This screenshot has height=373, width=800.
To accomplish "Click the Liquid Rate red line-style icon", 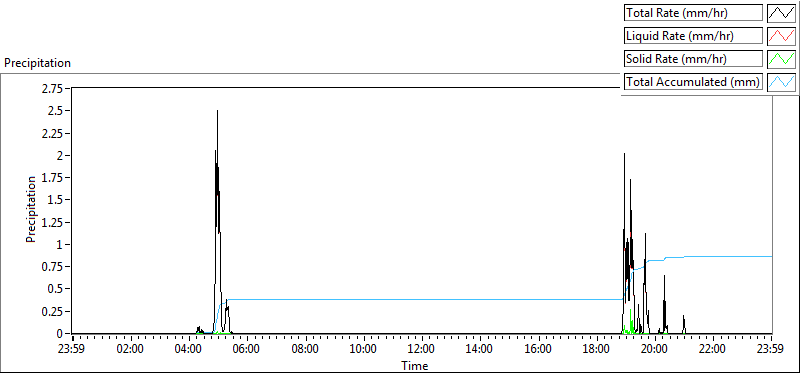I will pos(781,36).
